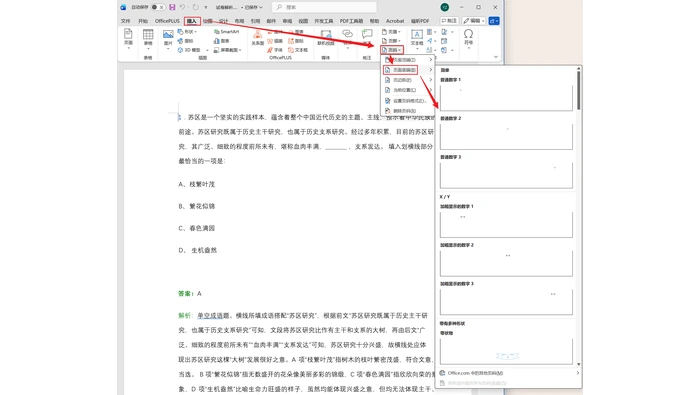Select the 插入 ribbon tab
Image resolution: width=700 pixels, height=395 pixels.
coord(192,21)
